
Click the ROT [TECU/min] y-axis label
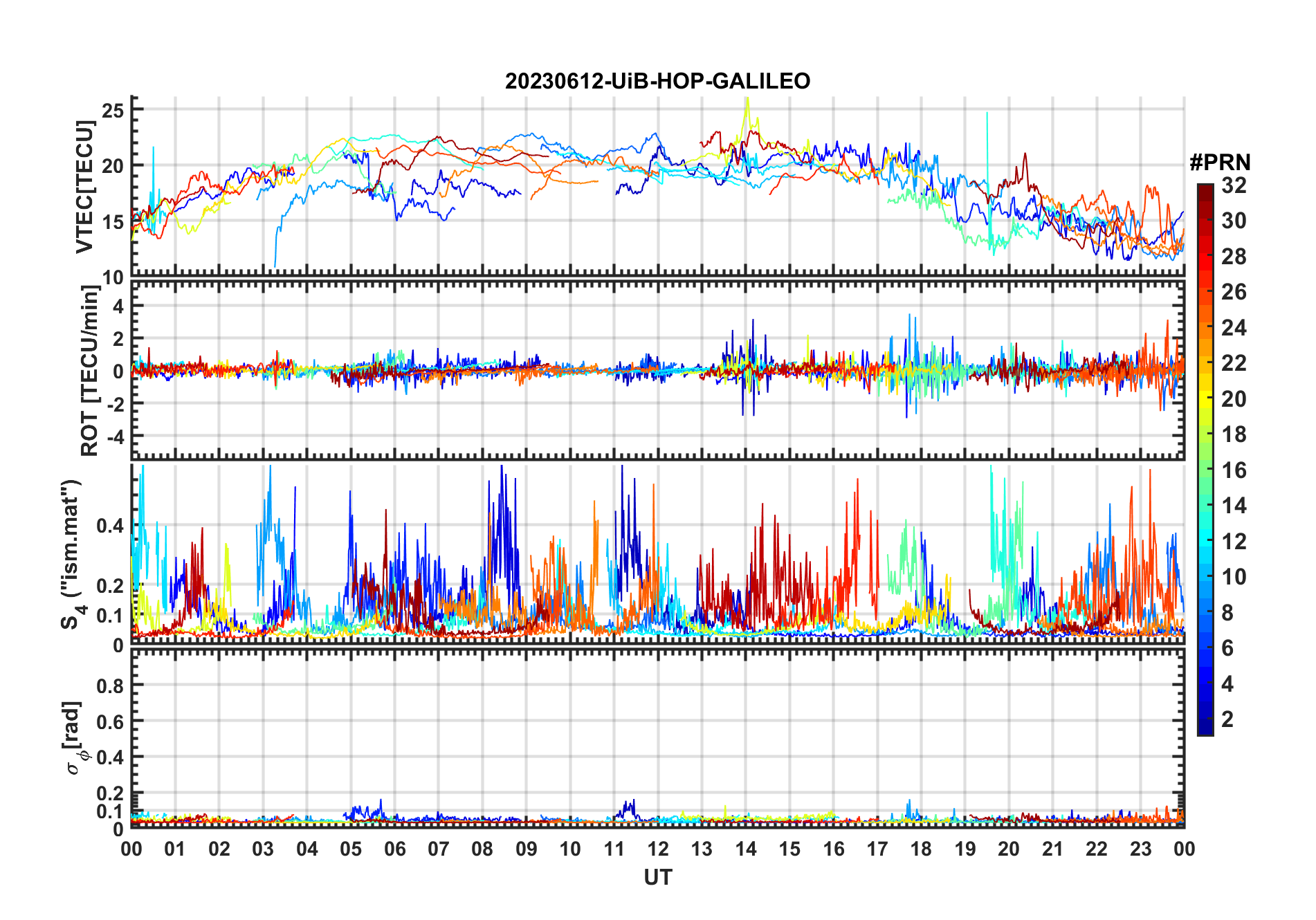click(89, 371)
